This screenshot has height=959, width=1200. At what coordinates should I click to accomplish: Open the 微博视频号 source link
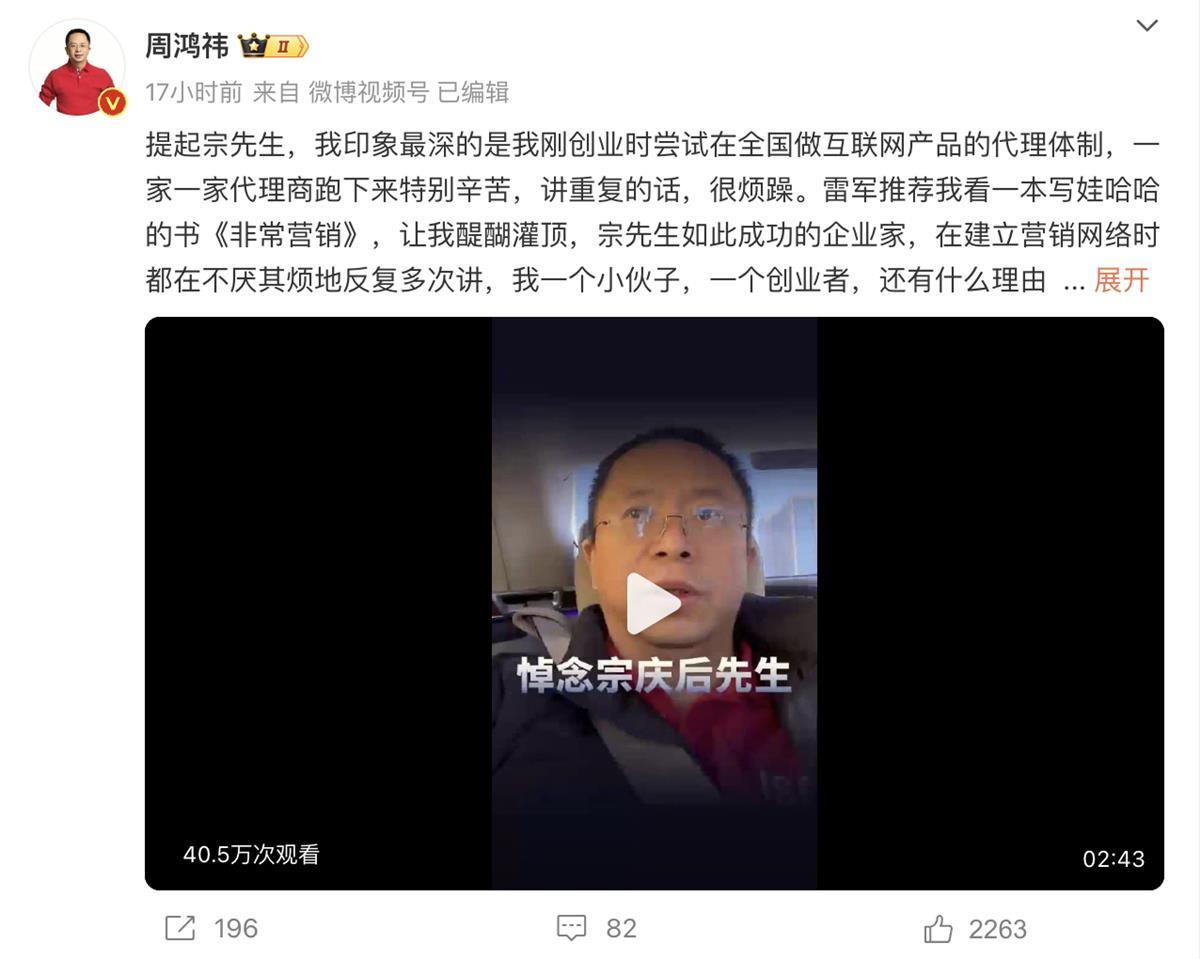pos(368,93)
